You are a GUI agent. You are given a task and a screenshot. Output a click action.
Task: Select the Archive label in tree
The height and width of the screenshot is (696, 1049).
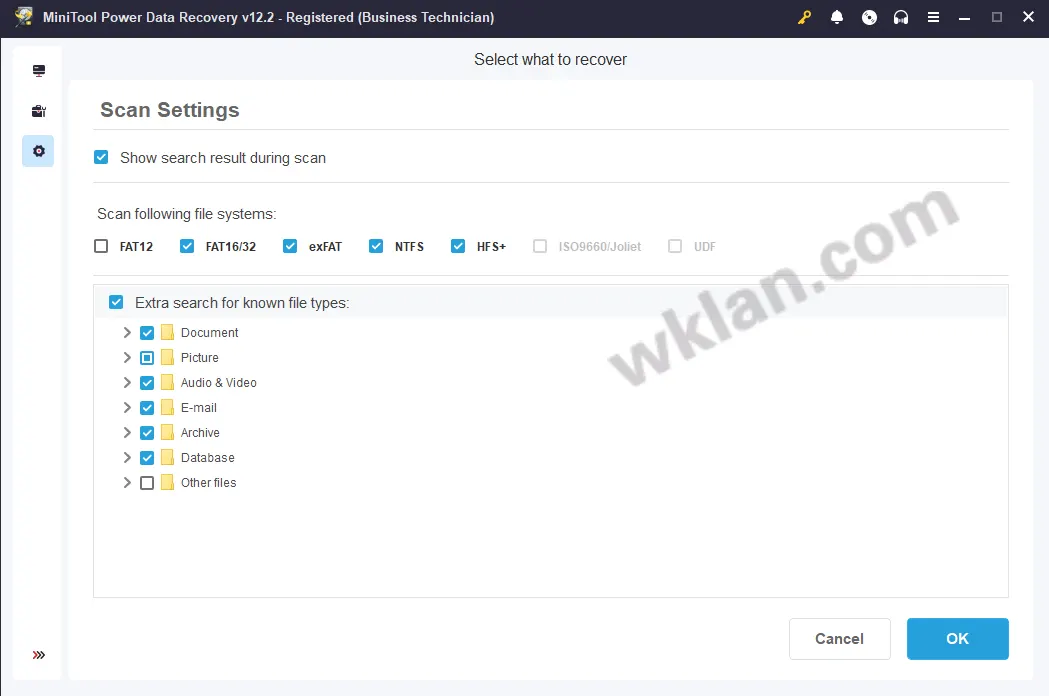click(x=200, y=432)
